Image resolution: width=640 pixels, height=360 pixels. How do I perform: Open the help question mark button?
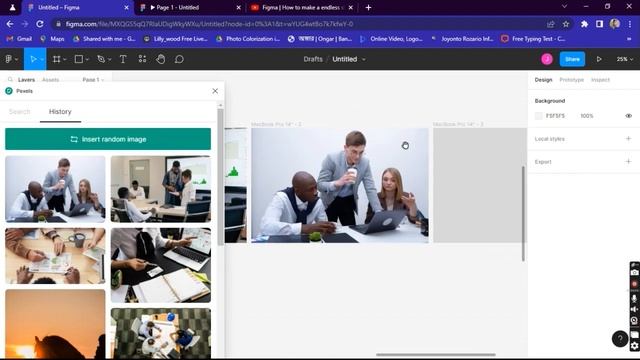620,338
